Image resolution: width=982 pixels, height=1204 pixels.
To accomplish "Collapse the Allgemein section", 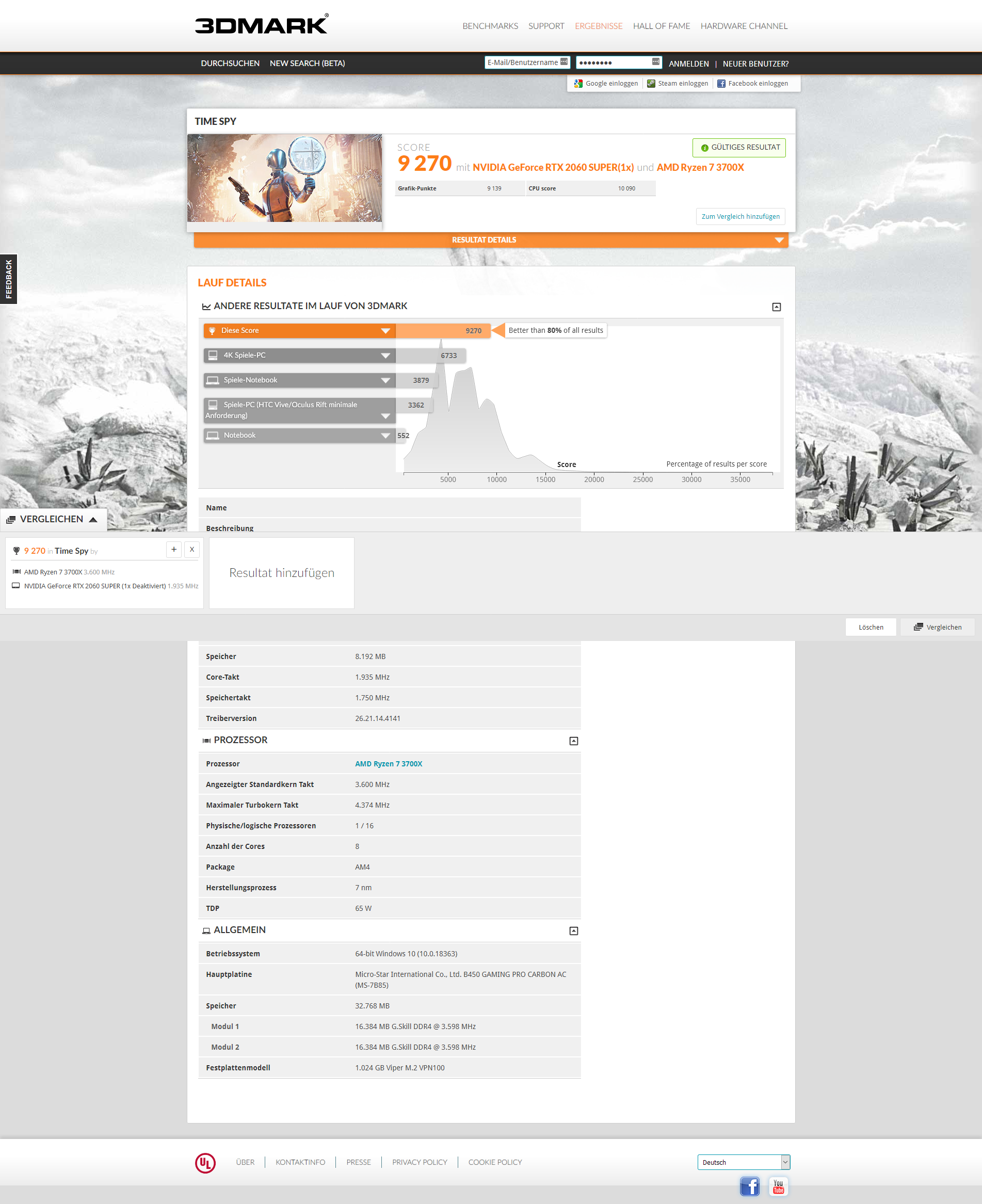I will coord(574,930).
